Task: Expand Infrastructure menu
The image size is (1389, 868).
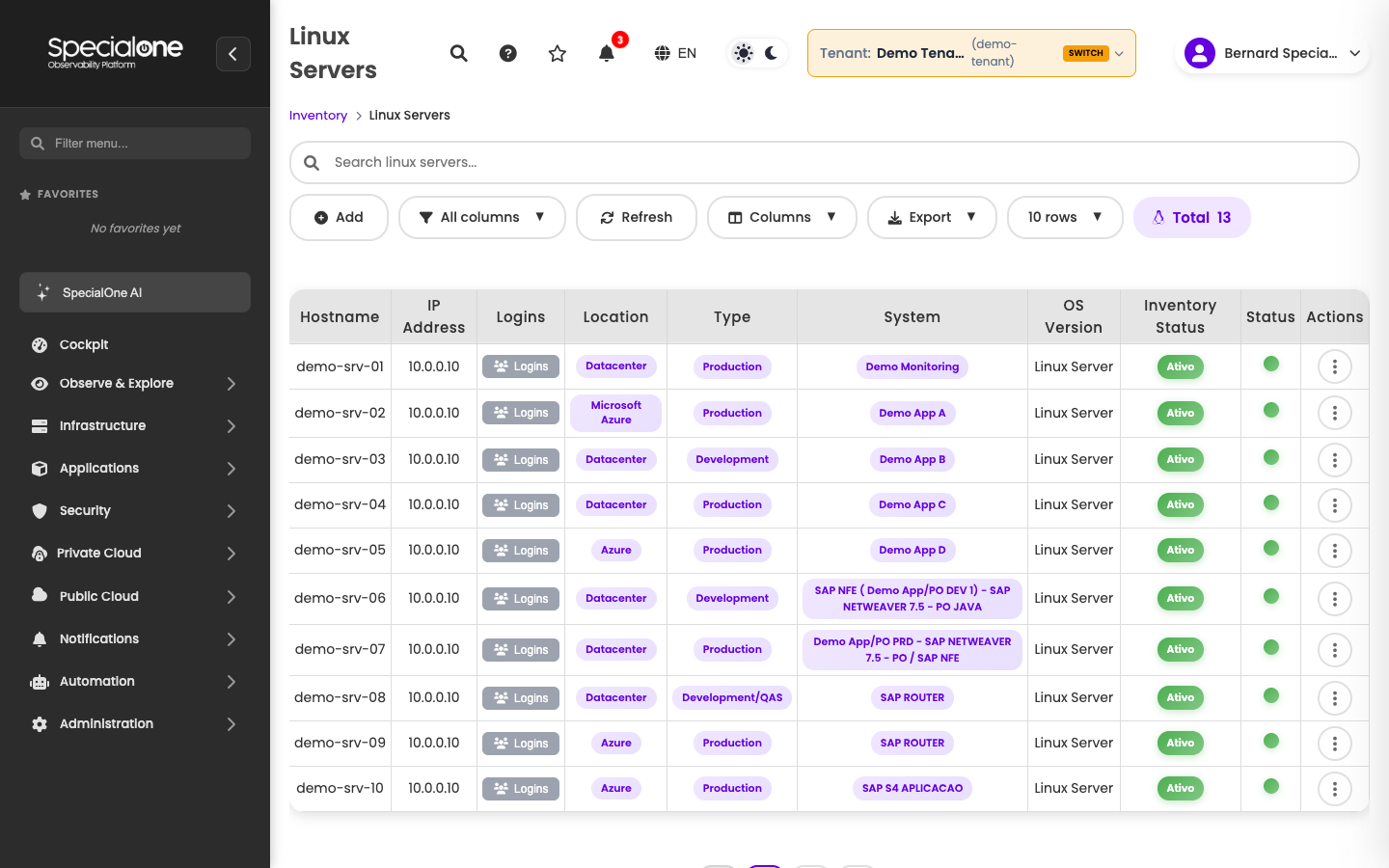Action: point(135,425)
